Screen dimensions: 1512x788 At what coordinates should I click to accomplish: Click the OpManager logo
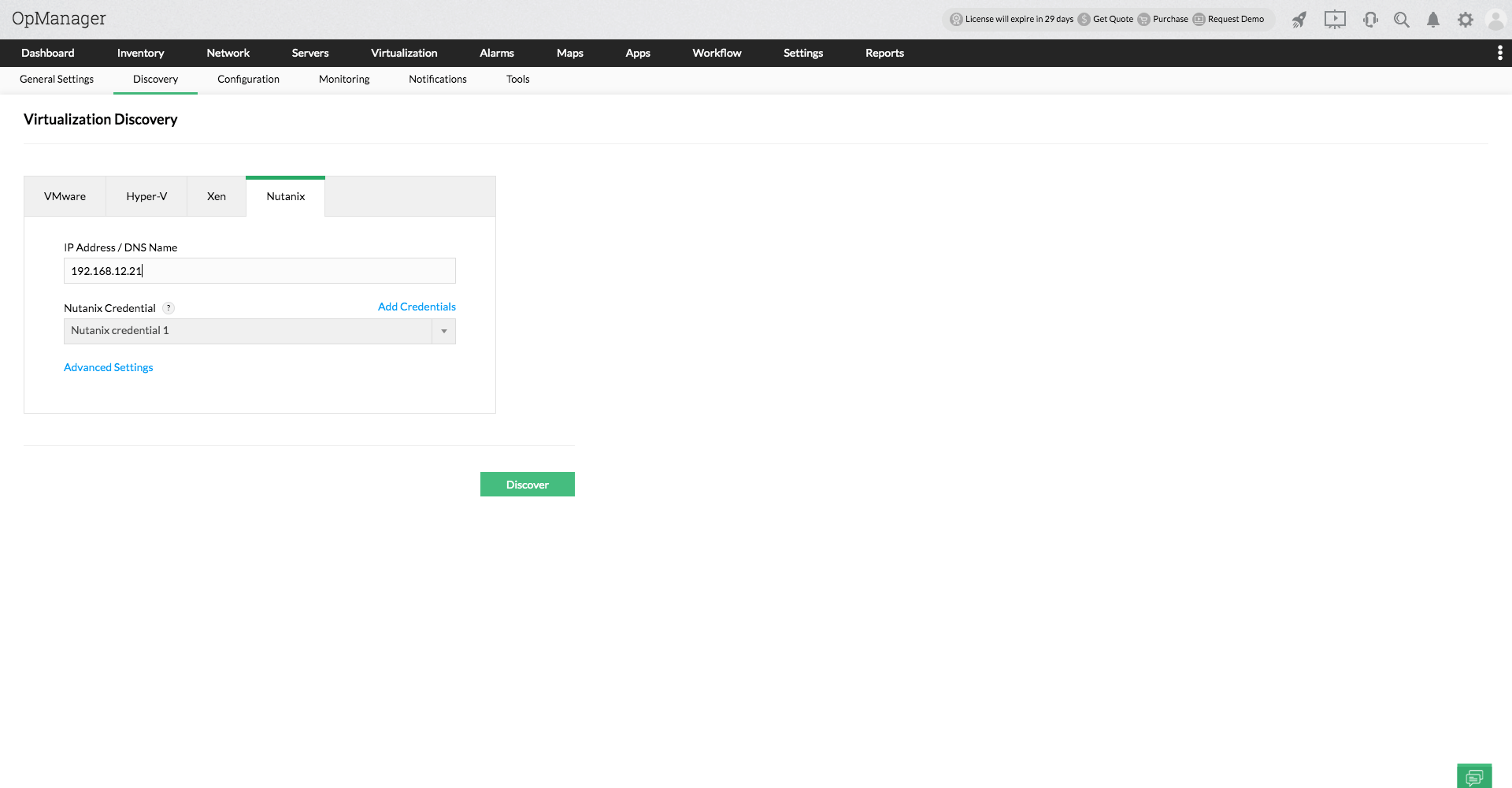[x=59, y=19]
